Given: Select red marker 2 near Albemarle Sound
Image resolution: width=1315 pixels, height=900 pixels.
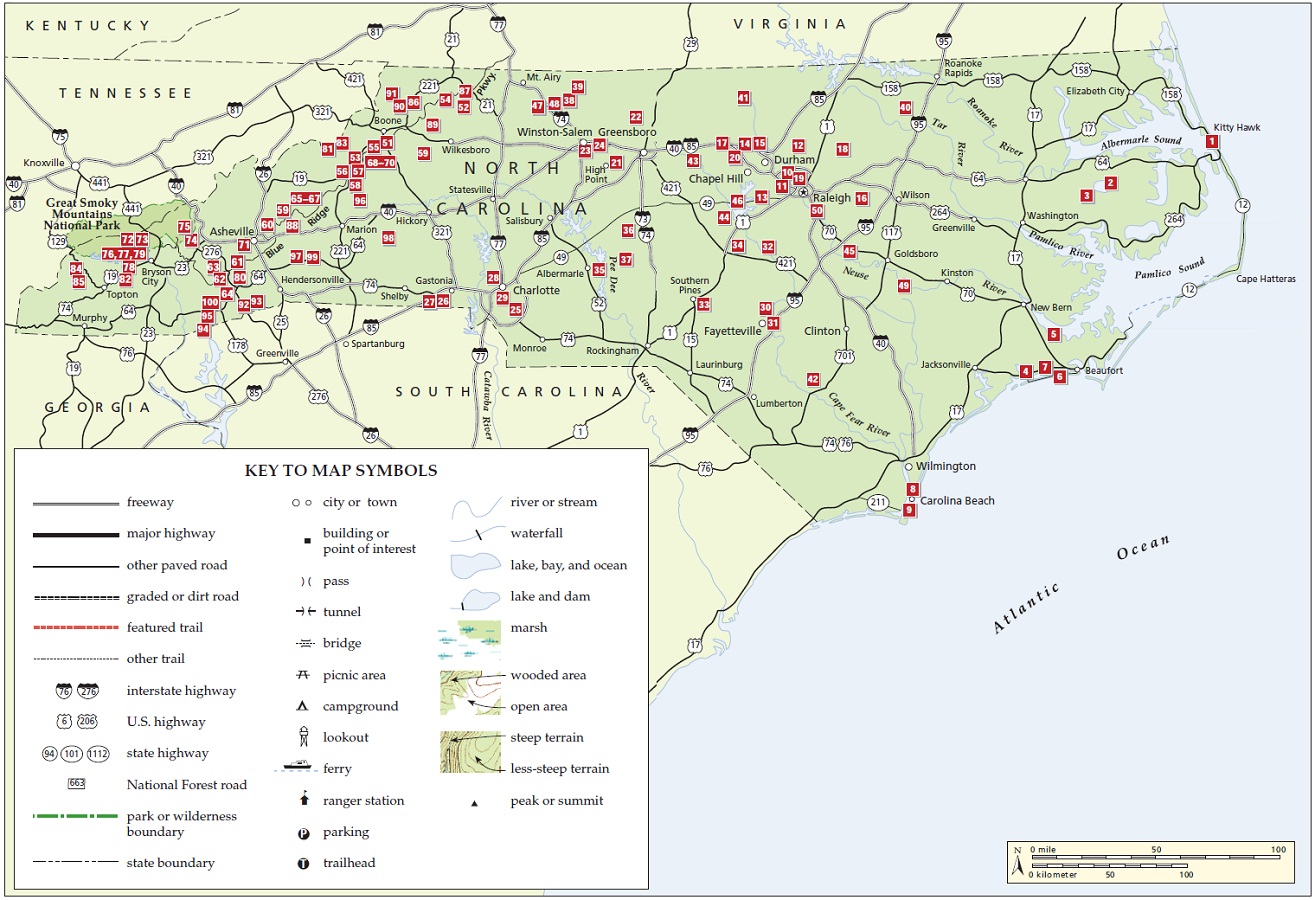Looking at the screenshot, I should click(x=1110, y=183).
